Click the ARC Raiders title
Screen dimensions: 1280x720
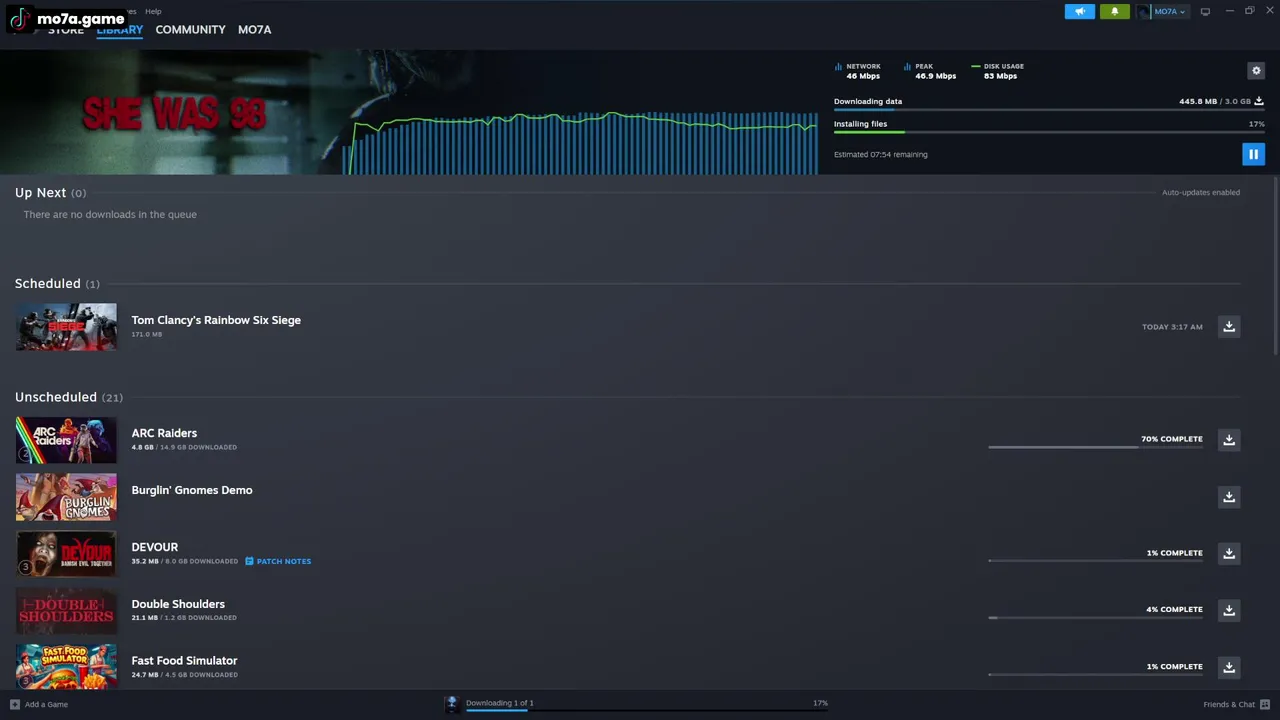164,433
